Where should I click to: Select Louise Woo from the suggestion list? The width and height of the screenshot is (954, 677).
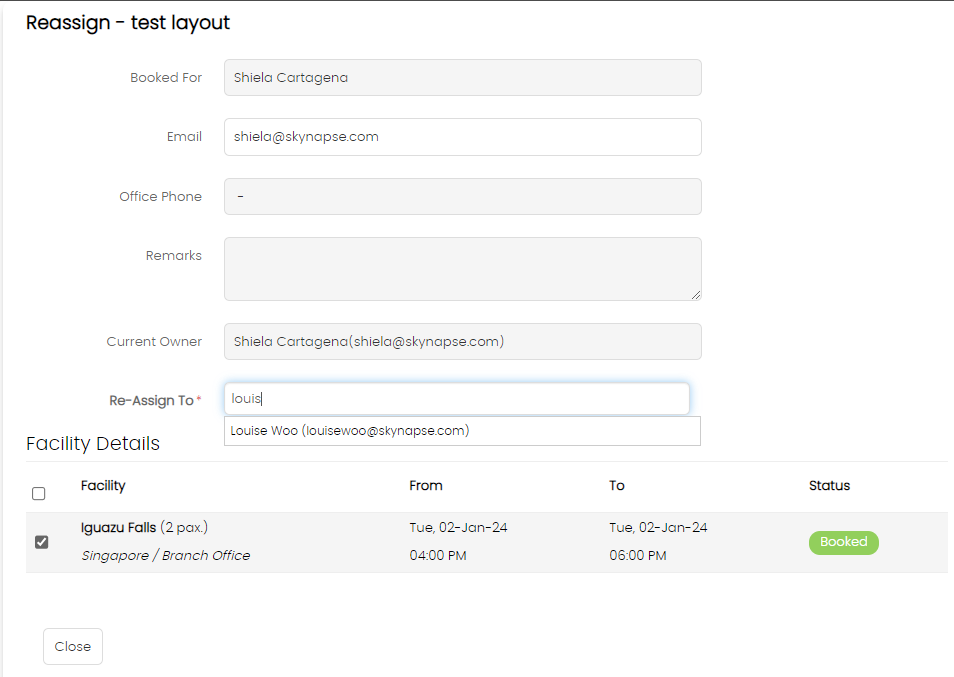pos(350,431)
